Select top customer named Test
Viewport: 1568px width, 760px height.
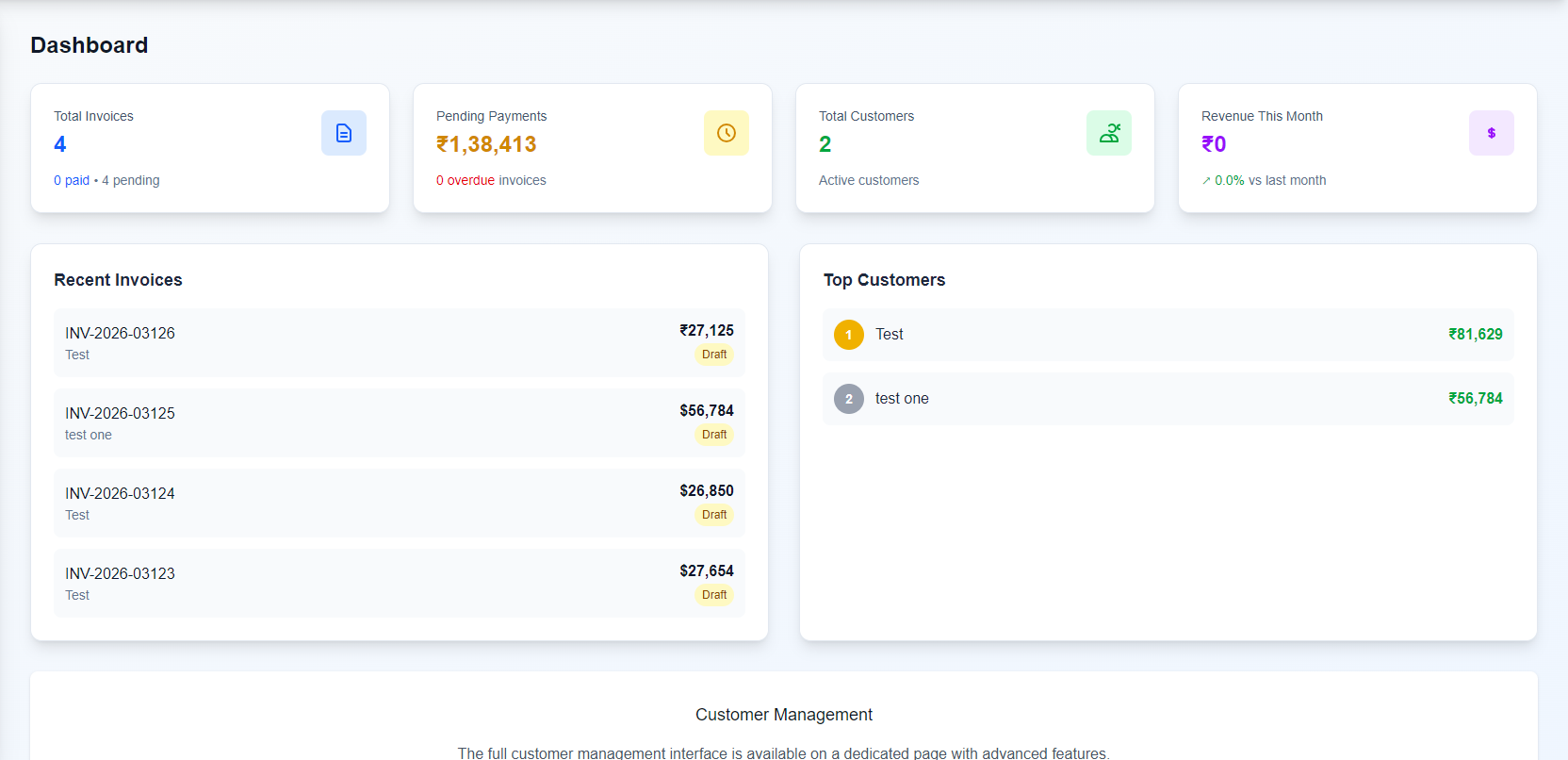click(x=1168, y=335)
